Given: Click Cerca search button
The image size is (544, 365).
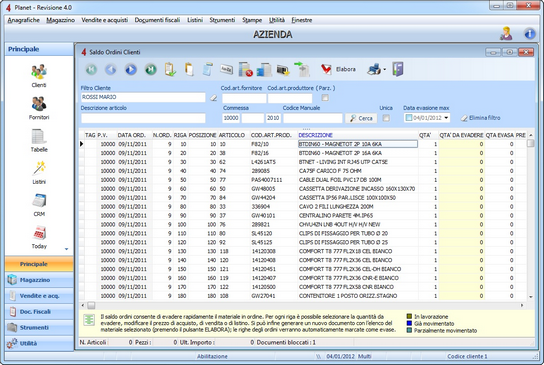Looking at the screenshot, I should click(x=361, y=118).
